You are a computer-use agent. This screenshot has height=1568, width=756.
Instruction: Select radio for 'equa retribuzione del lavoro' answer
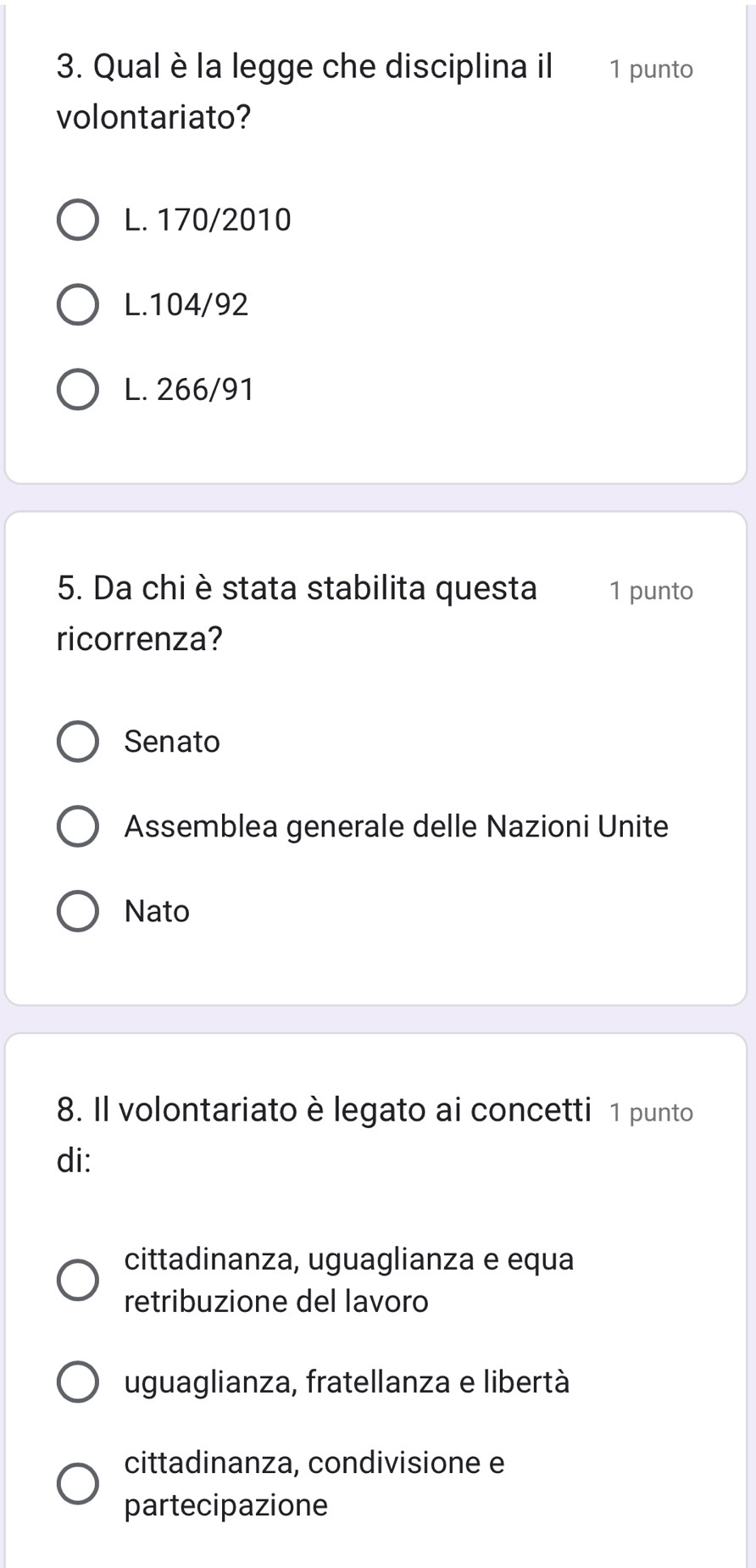point(77,1280)
